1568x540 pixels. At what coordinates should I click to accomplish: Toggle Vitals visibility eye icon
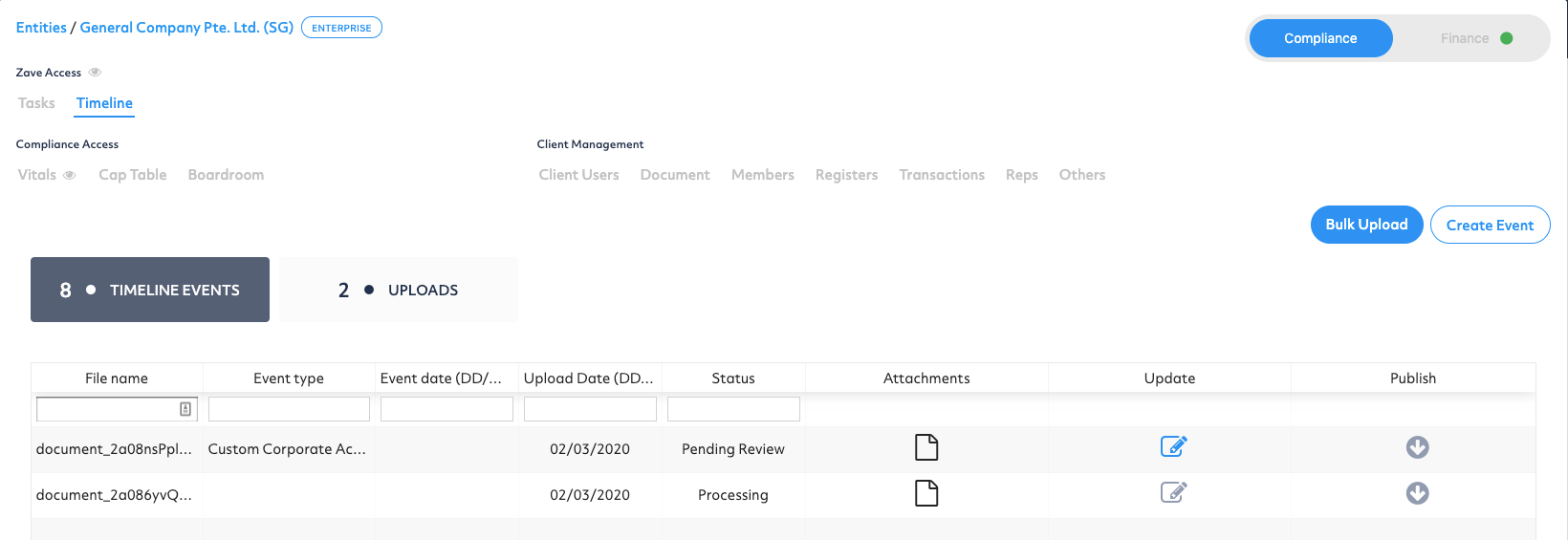pyautogui.click(x=69, y=175)
